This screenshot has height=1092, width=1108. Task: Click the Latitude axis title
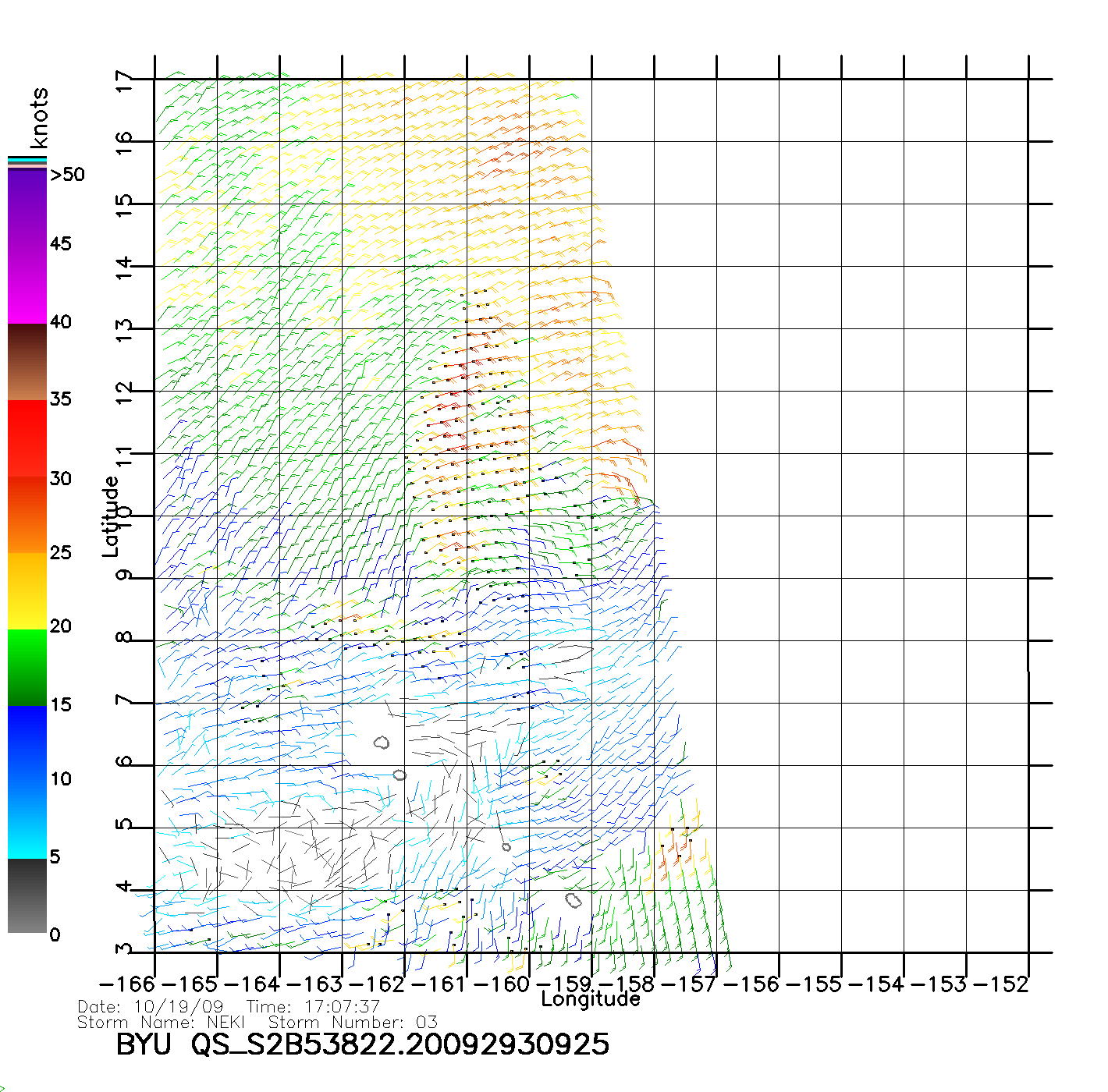click(x=111, y=516)
